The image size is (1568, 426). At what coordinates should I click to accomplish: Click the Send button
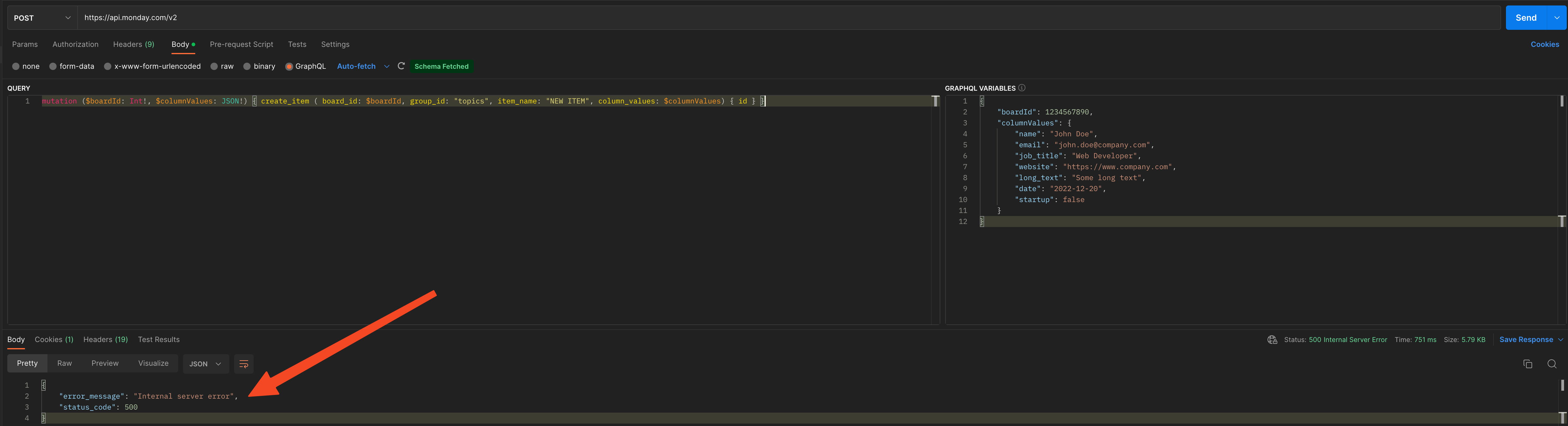pyautogui.click(x=1527, y=18)
